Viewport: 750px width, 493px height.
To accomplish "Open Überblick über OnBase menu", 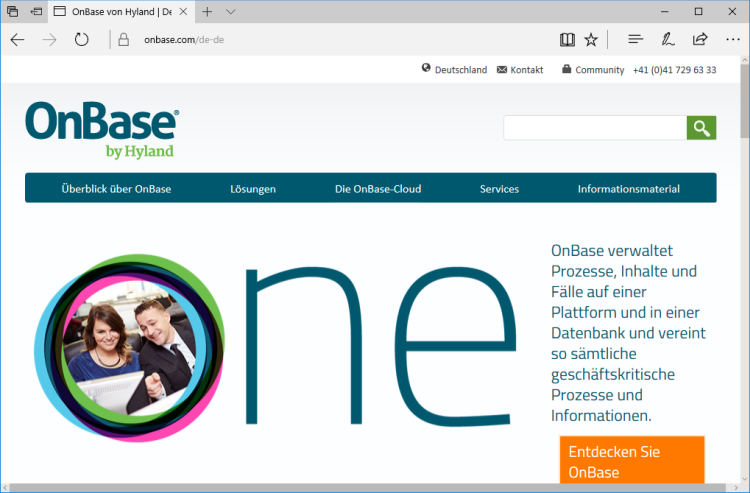I will coord(116,189).
